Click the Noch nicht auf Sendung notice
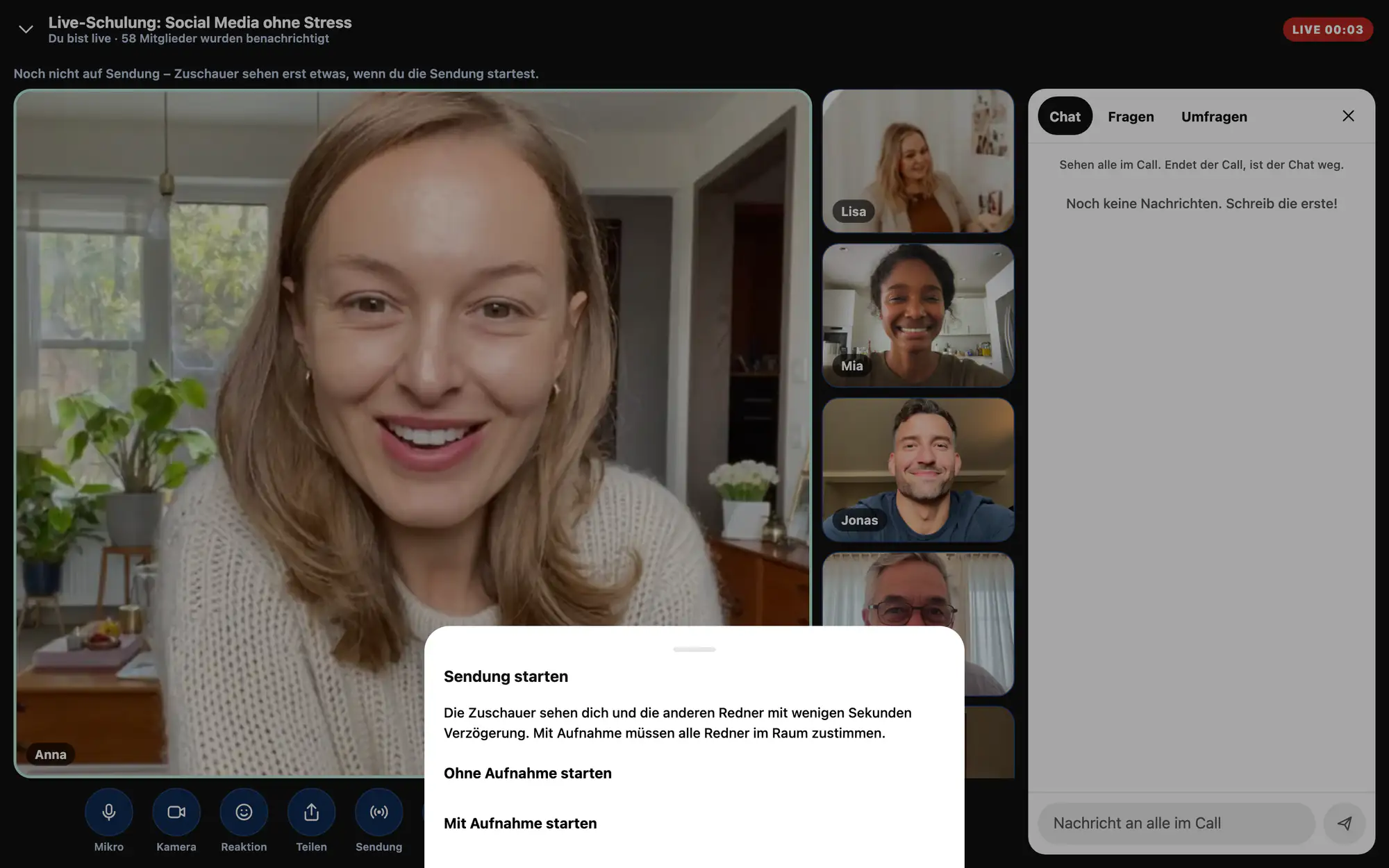The width and height of the screenshot is (1389, 868). click(x=276, y=74)
